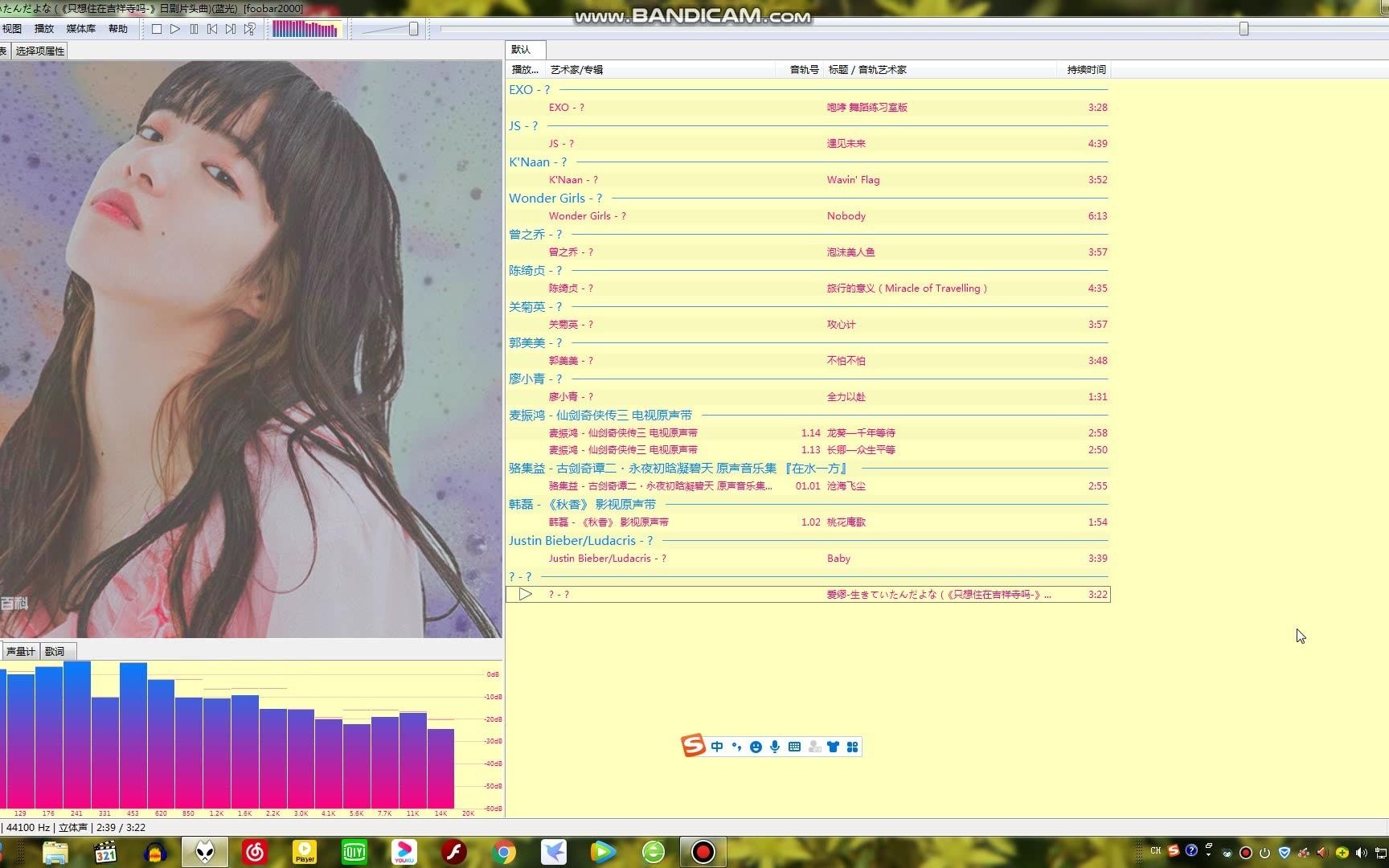Open Google Chrome from taskbar

504,852
